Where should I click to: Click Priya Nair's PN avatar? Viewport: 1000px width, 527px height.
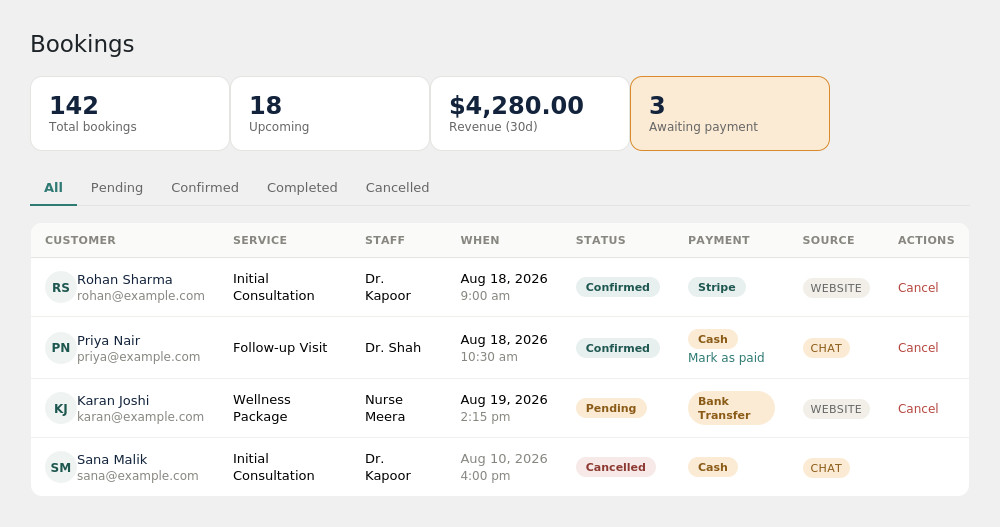[61, 348]
